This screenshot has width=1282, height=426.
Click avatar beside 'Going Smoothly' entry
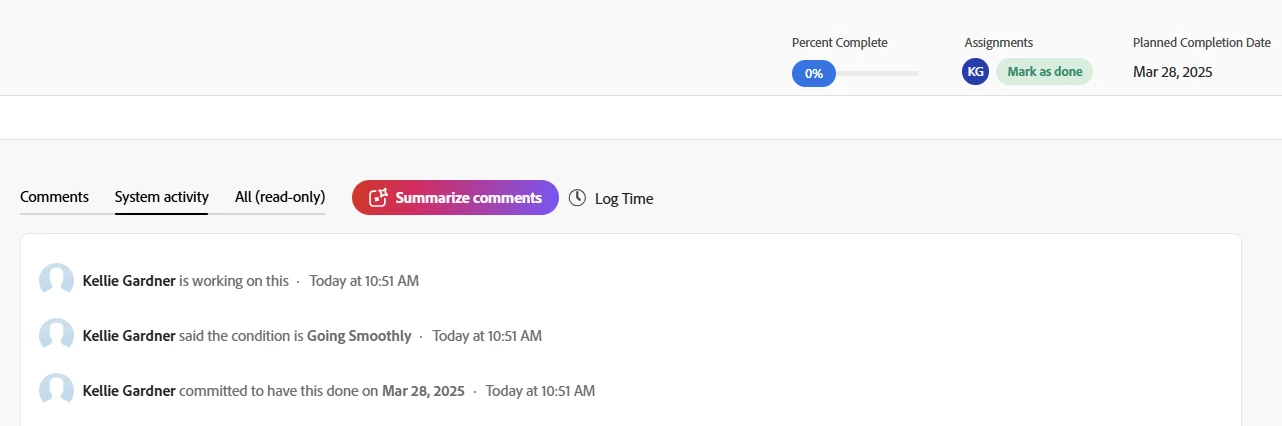click(x=56, y=336)
